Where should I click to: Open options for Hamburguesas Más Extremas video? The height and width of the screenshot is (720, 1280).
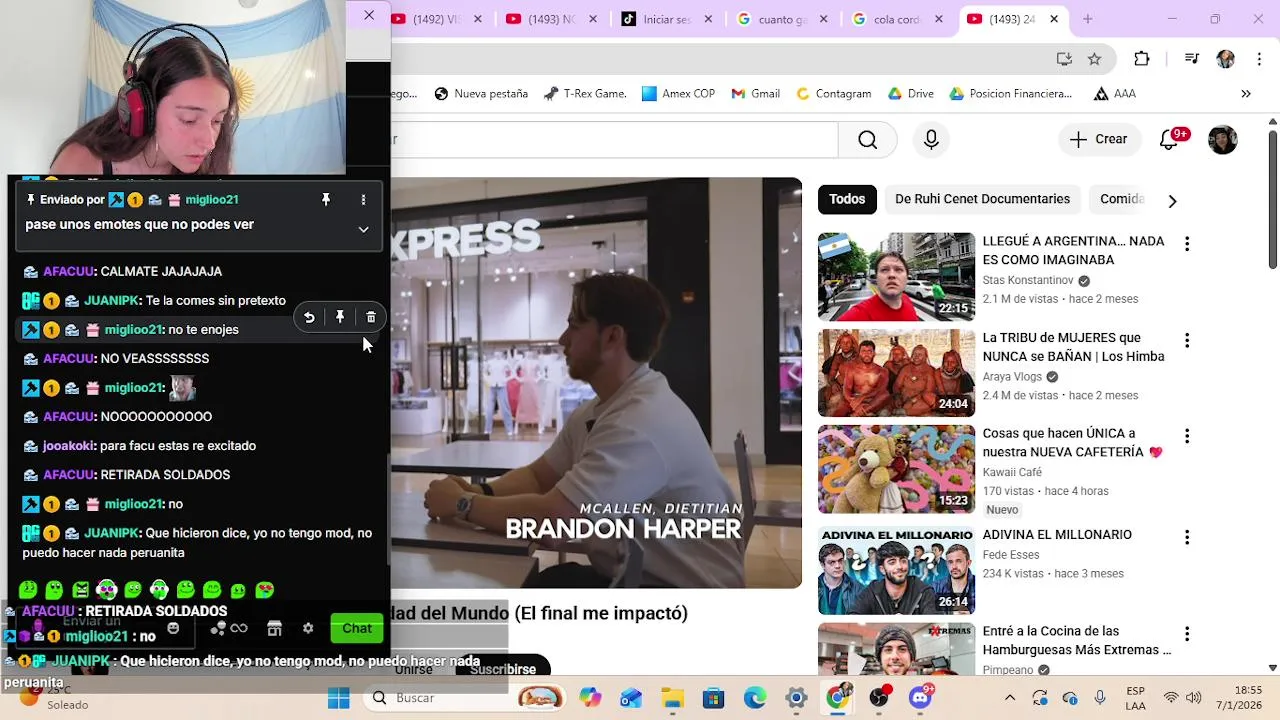(x=1187, y=634)
